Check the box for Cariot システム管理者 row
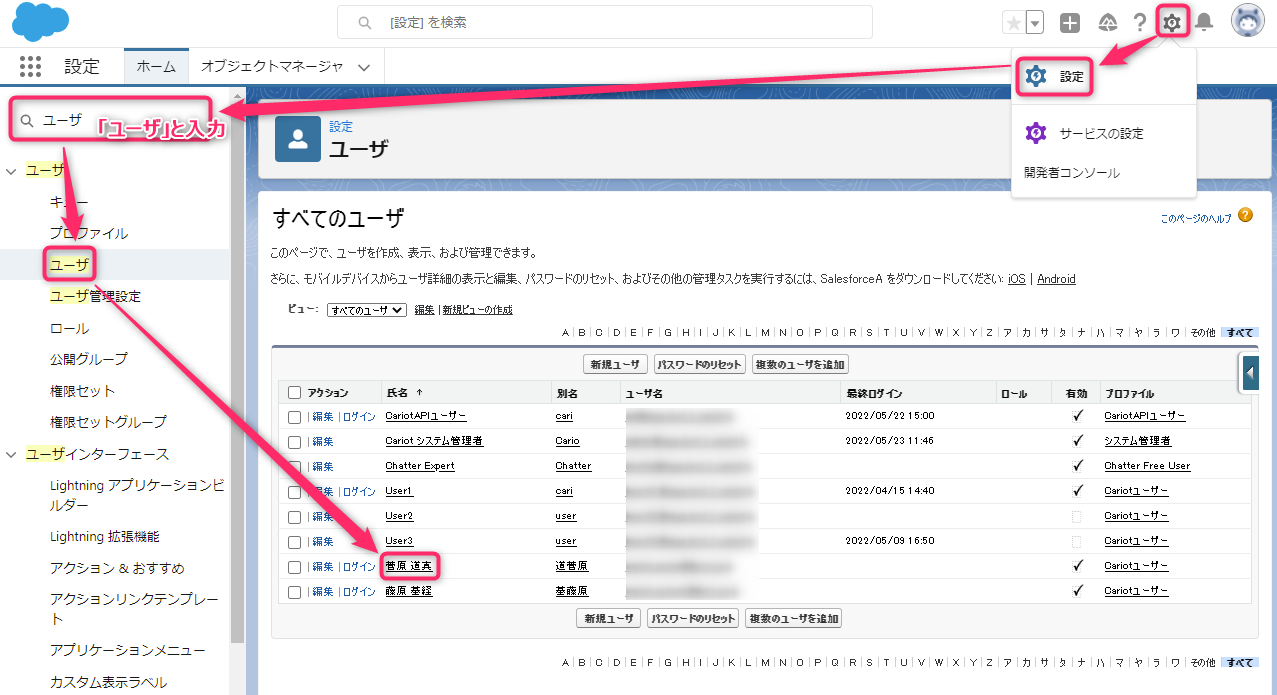Screen dimensions: 1277x695 [x=294, y=441]
